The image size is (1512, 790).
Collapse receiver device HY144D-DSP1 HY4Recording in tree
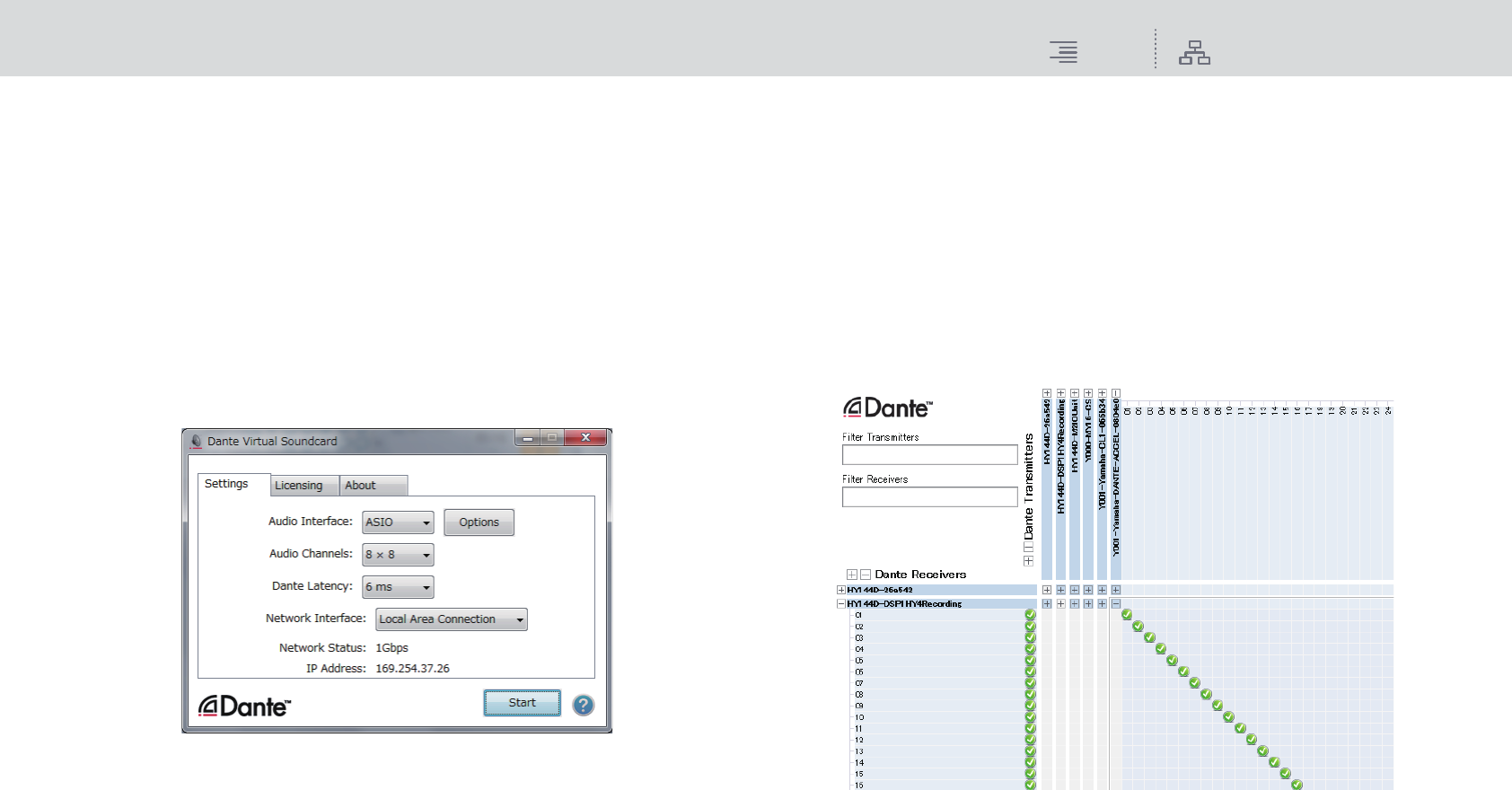coord(840,604)
